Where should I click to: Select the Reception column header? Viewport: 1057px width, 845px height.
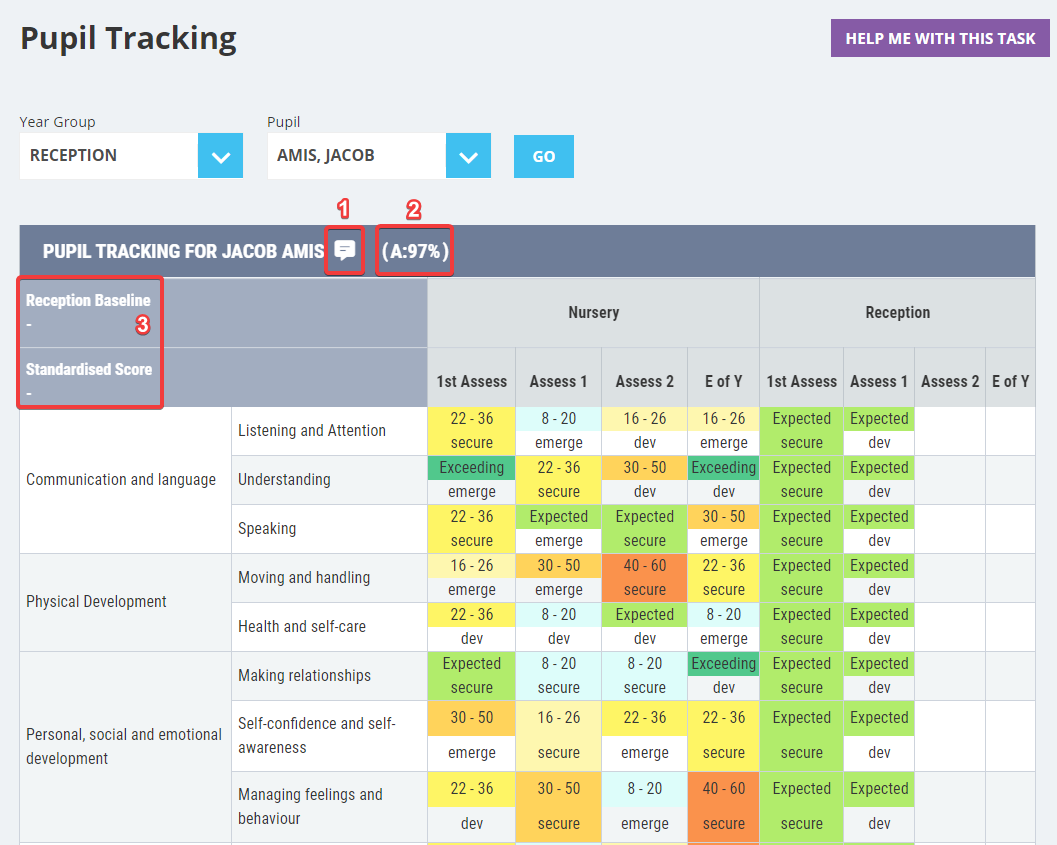pos(897,312)
